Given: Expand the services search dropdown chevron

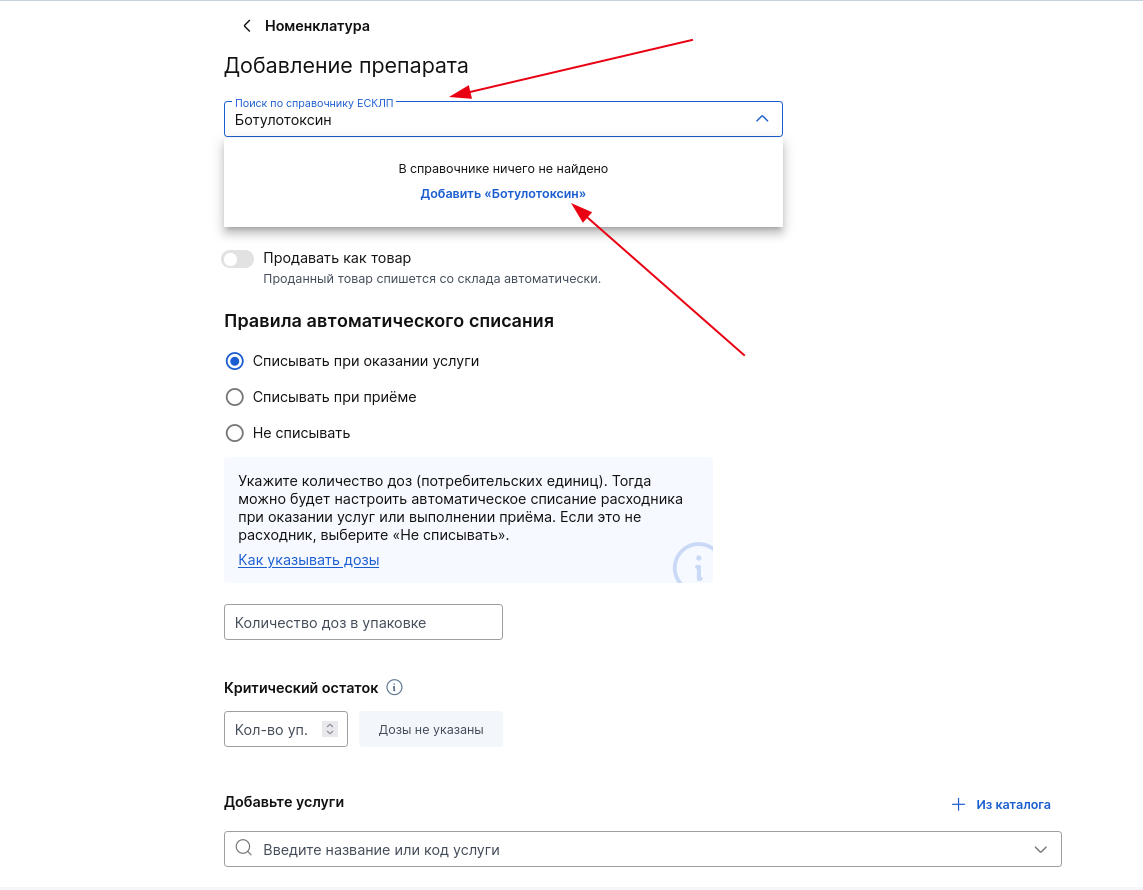Looking at the screenshot, I should 1040,849.
